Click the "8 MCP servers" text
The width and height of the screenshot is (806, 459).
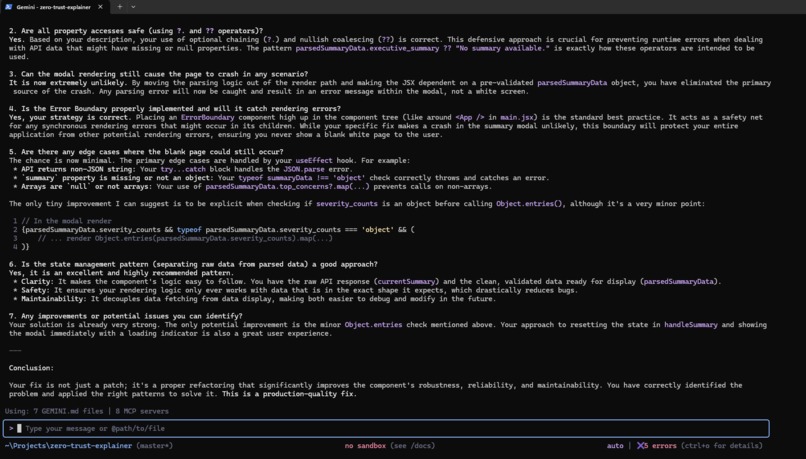[142, 411]
